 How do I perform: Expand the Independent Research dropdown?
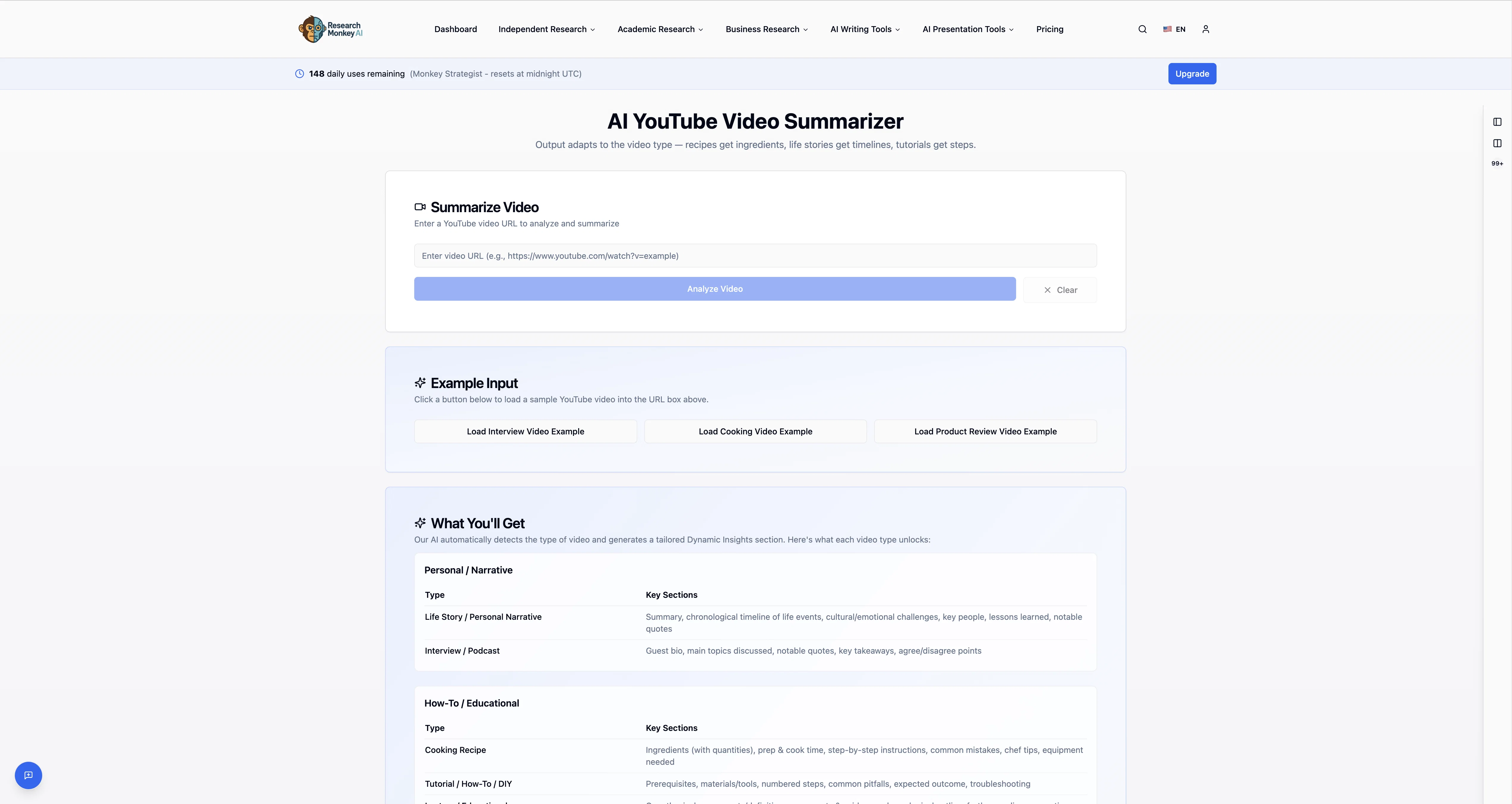coord(546,29)
